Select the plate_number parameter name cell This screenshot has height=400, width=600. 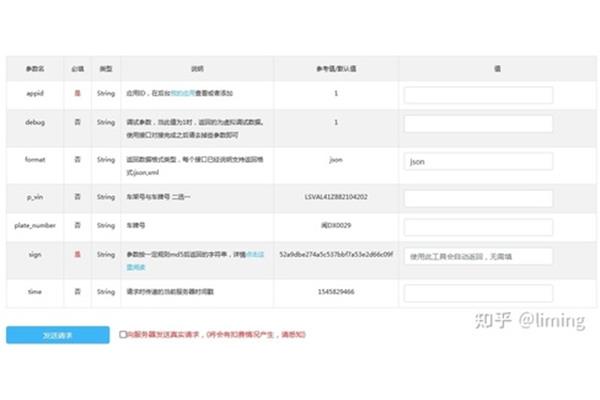[x=35, y=225]
